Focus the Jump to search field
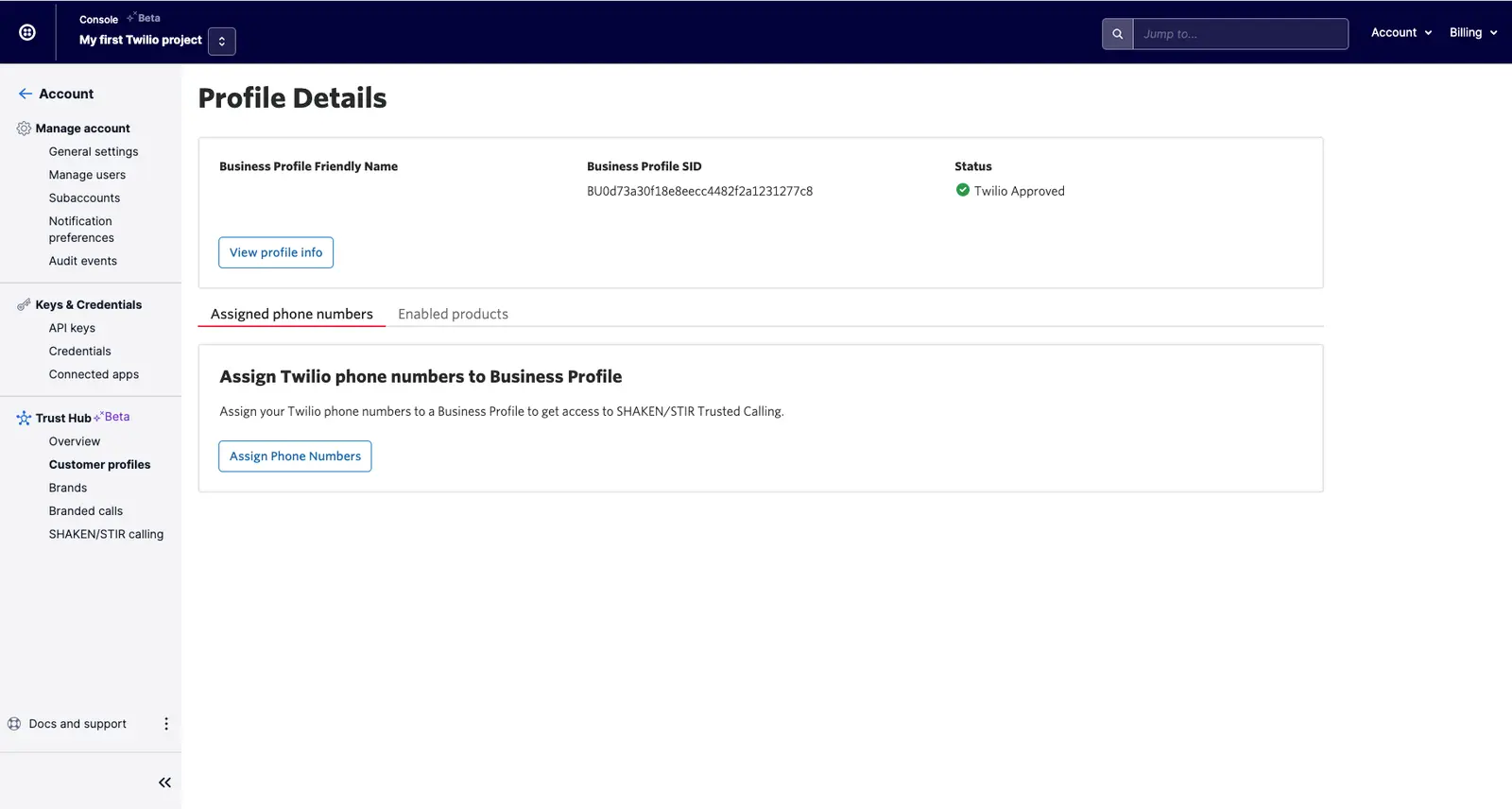1512x809 pixels. 1240,34
